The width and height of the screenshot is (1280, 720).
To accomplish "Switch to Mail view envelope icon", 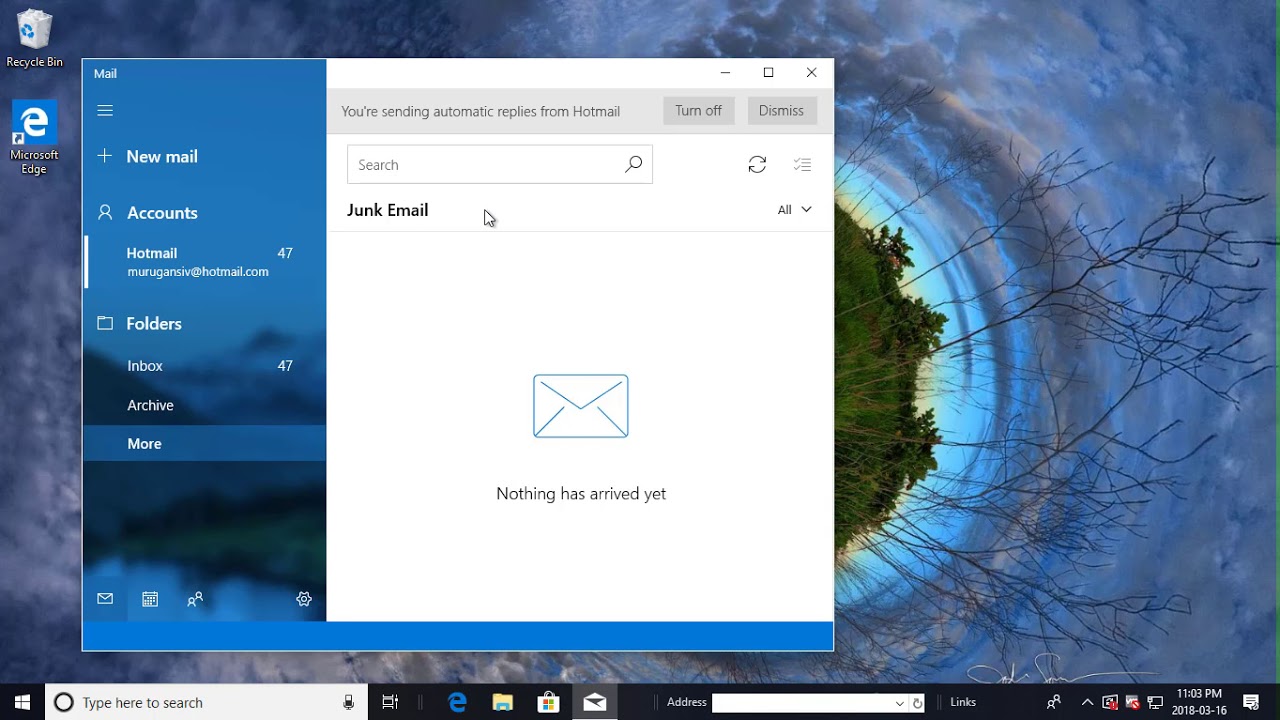I will 105,599.
